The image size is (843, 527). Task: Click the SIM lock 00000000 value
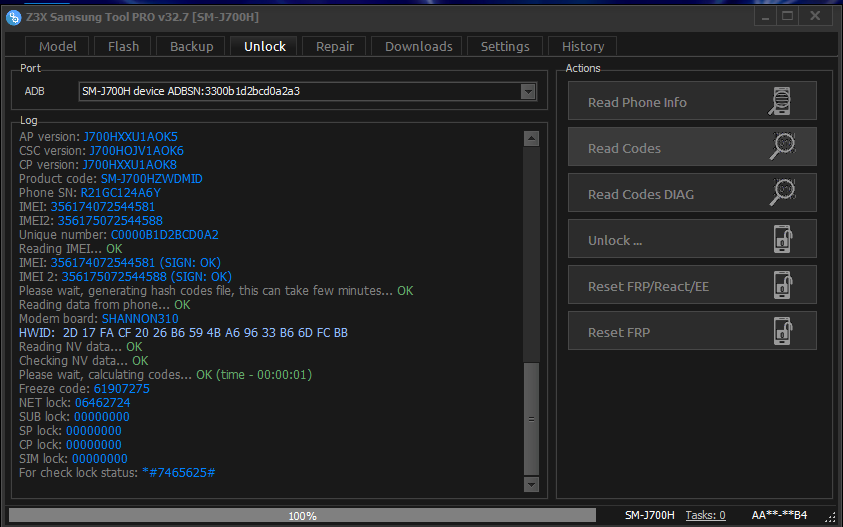tap(99, 459)
